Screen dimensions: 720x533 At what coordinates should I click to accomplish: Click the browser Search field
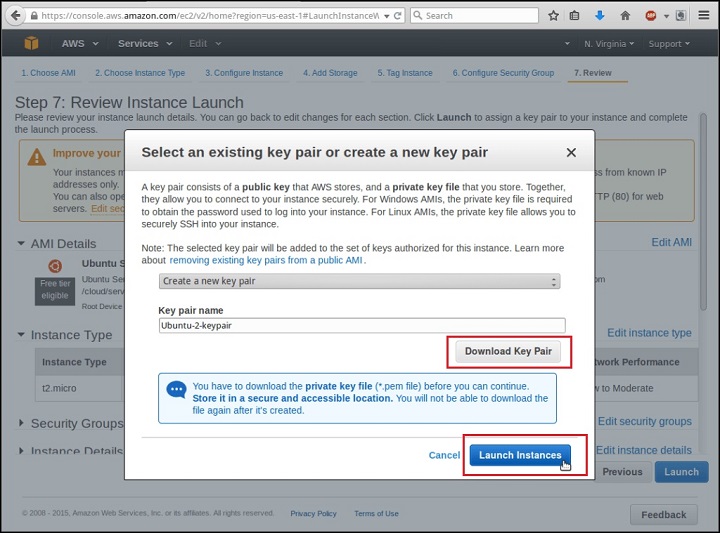[474, 16]
